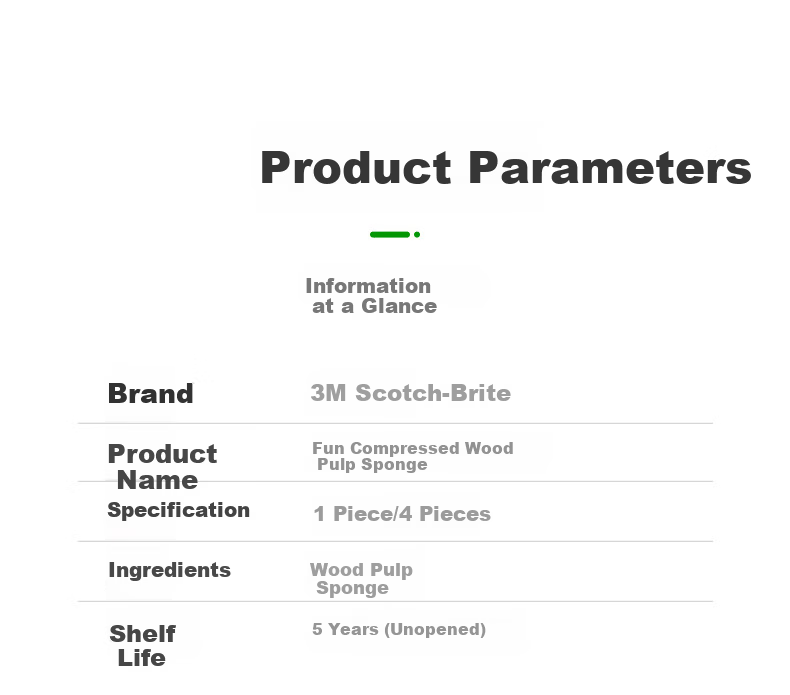Select the 5 Years (Unopened) value
Image resolution: width=790 pixels, height=695 pixels.
tap(399, 629)
